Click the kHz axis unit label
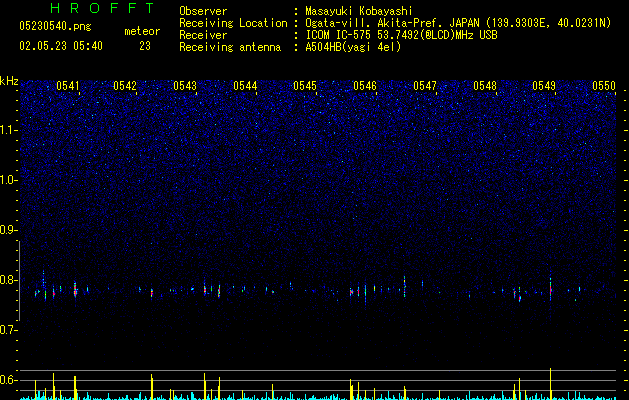The width and height of the screenshot is (629, 400). point(9,81)
